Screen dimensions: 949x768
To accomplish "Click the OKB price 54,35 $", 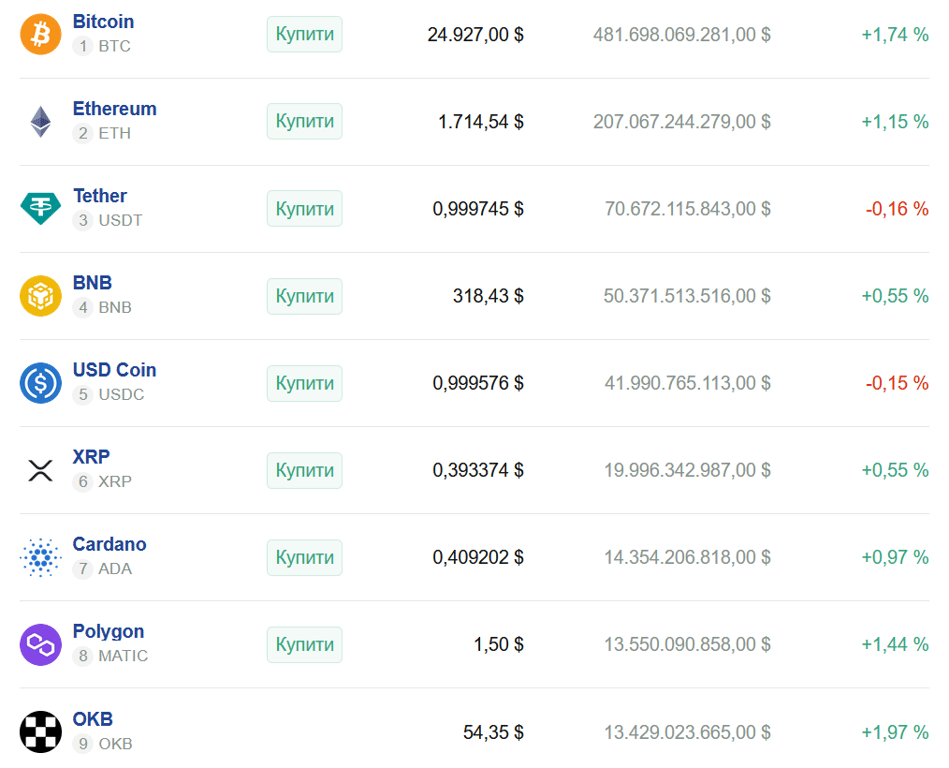I will pos(494,732).
